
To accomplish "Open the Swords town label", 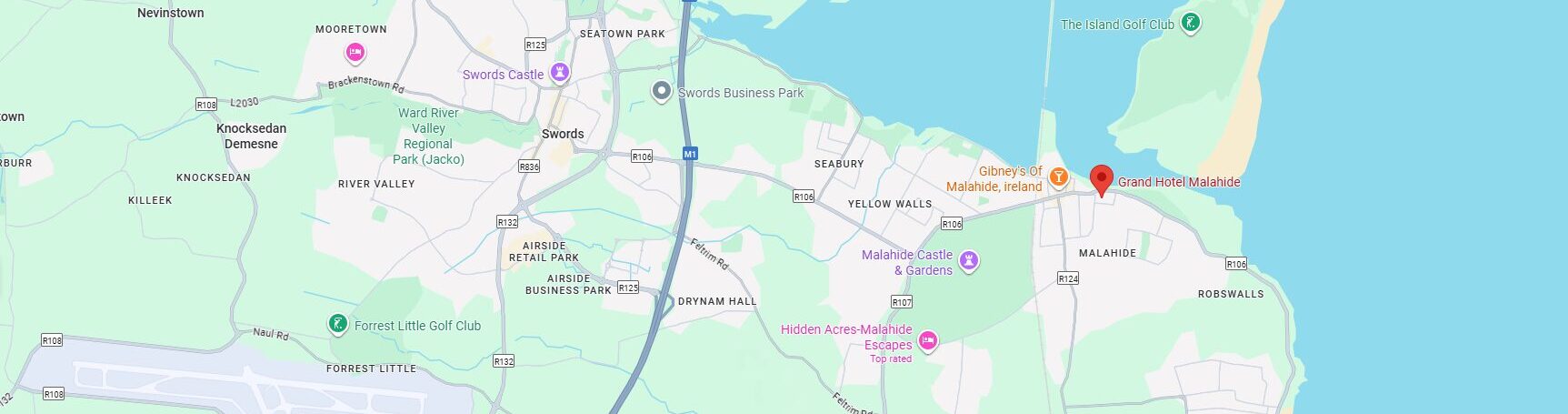I will (x=563, y=134).
